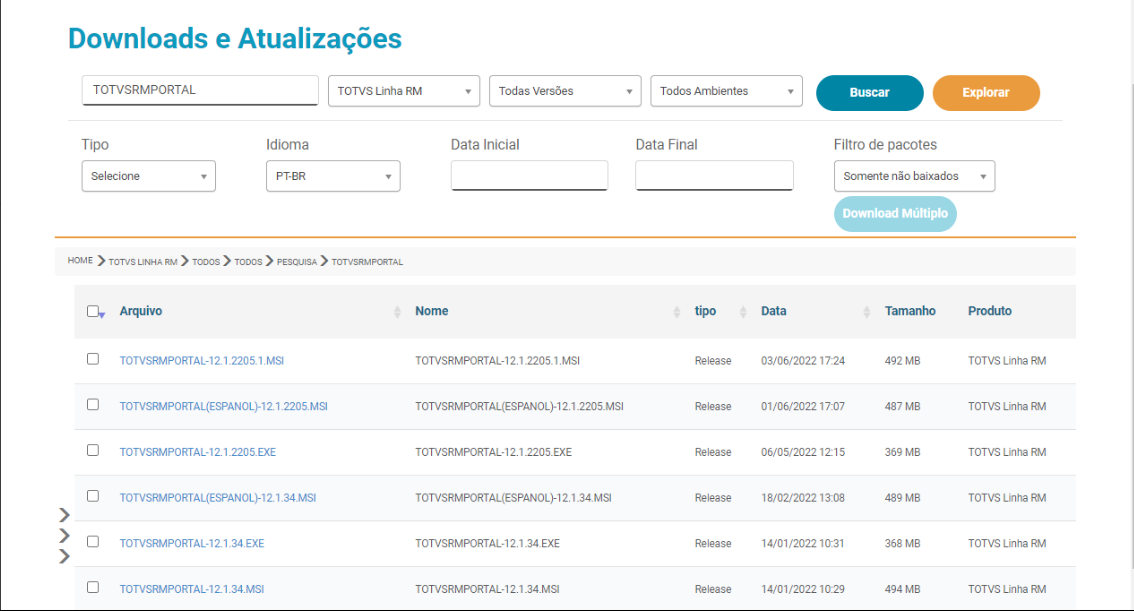Open the Todas Versões dropdown
This screenshot has height=611, width=1134.
[565, 91]
